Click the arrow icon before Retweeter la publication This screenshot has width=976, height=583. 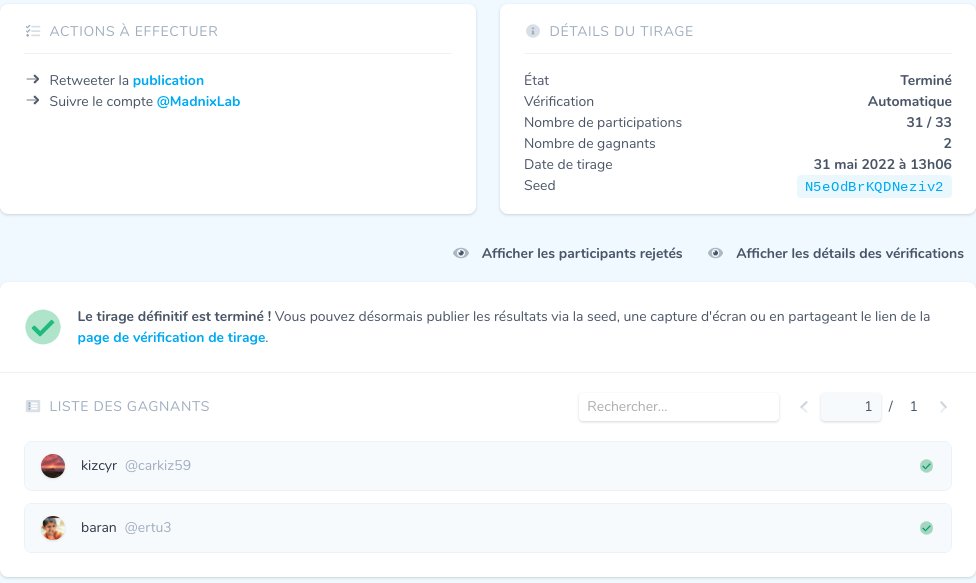tap(33, 80)
